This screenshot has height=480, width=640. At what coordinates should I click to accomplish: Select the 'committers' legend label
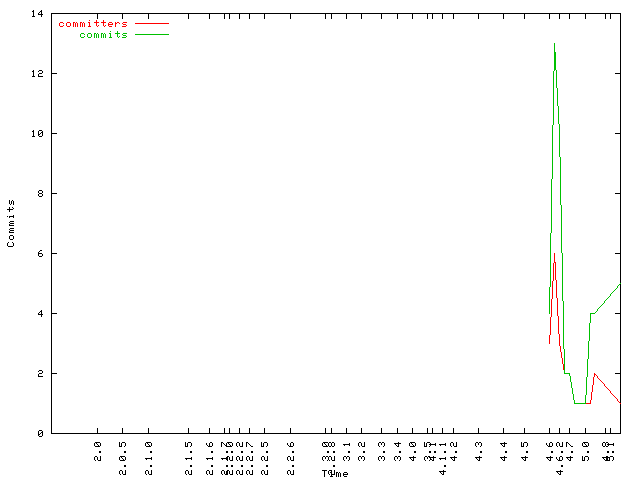click(x=93, y=23)
